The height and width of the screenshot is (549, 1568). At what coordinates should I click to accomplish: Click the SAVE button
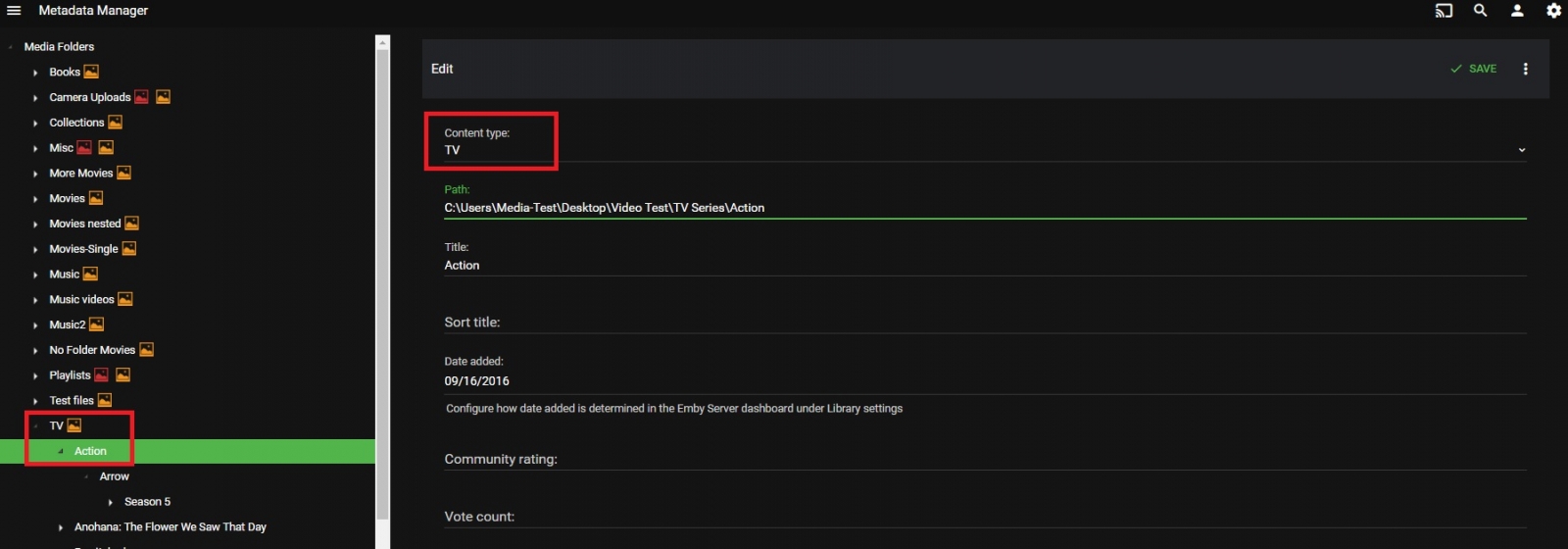pyautogui.click(x=1473, y=69)
